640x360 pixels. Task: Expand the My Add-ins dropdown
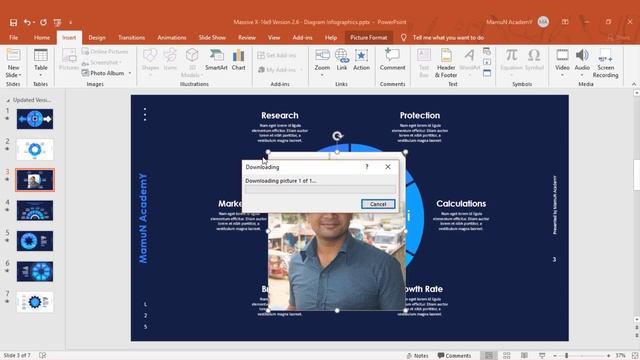tap(301, 70)
